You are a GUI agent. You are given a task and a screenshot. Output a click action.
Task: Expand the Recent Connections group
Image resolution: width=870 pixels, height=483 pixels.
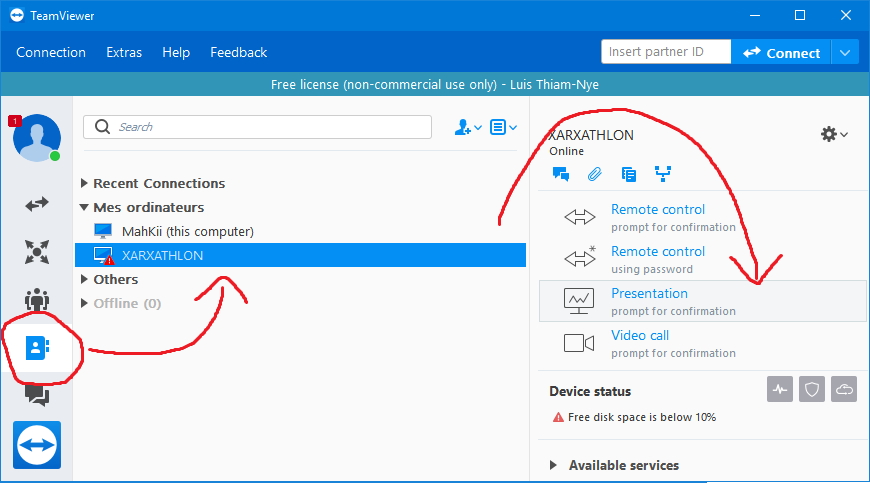(x=84, y=183)
